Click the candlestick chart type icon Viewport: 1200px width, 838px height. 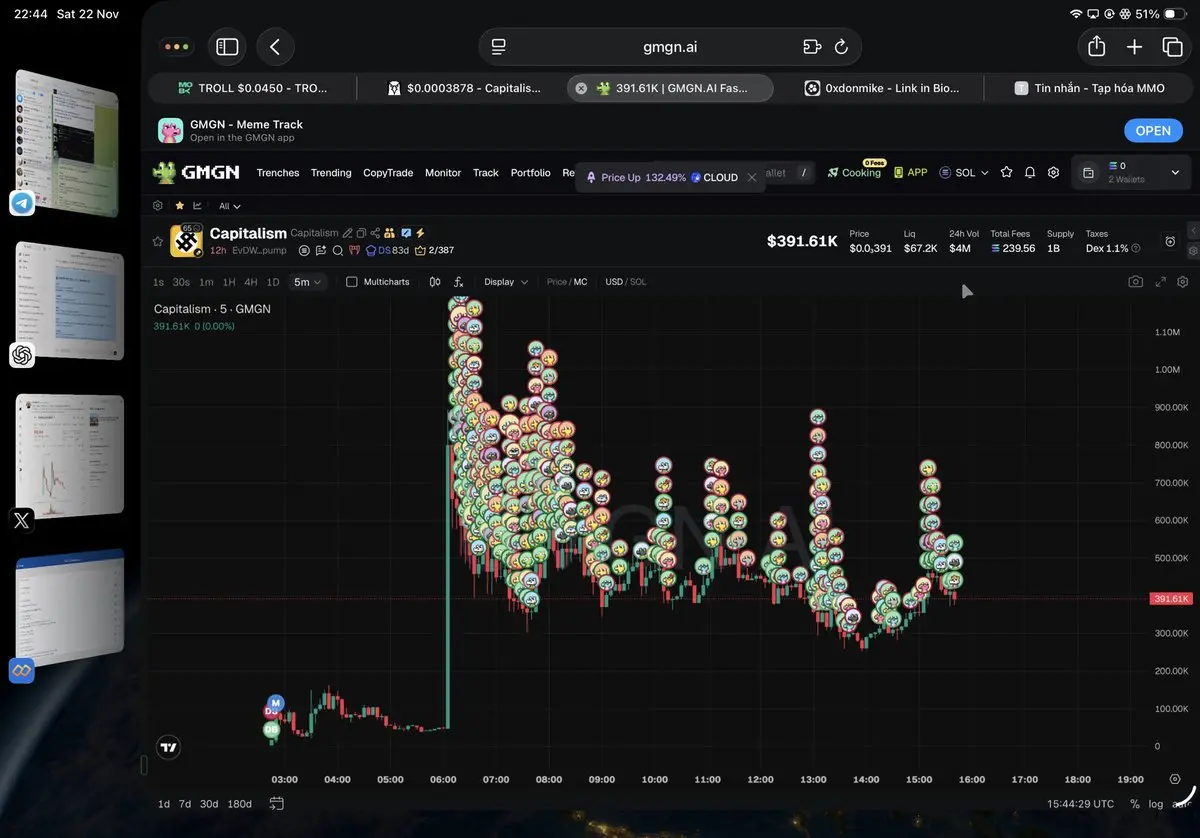click(x=435, y=282)
